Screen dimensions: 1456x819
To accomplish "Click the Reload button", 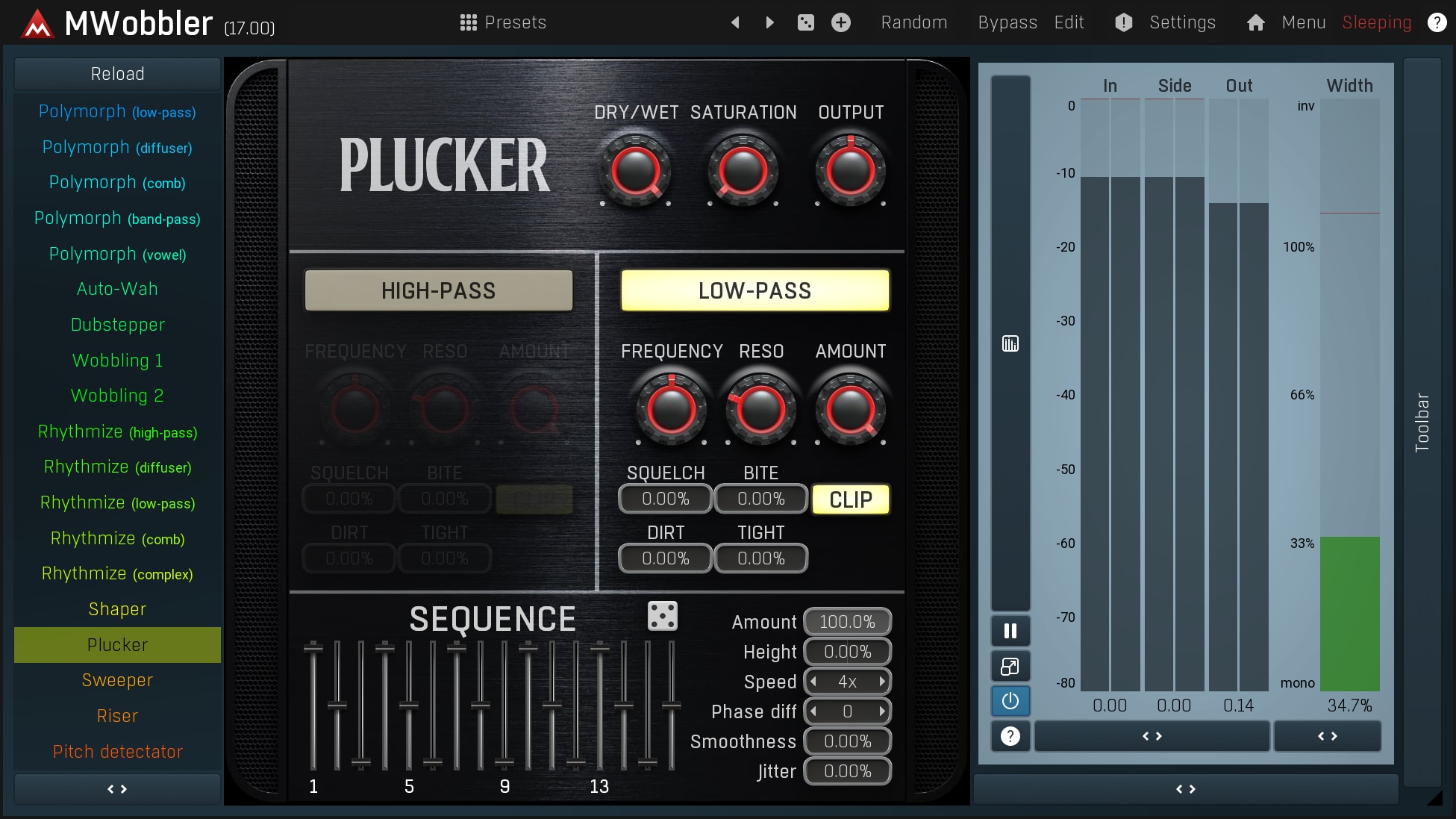I will 117,74.
